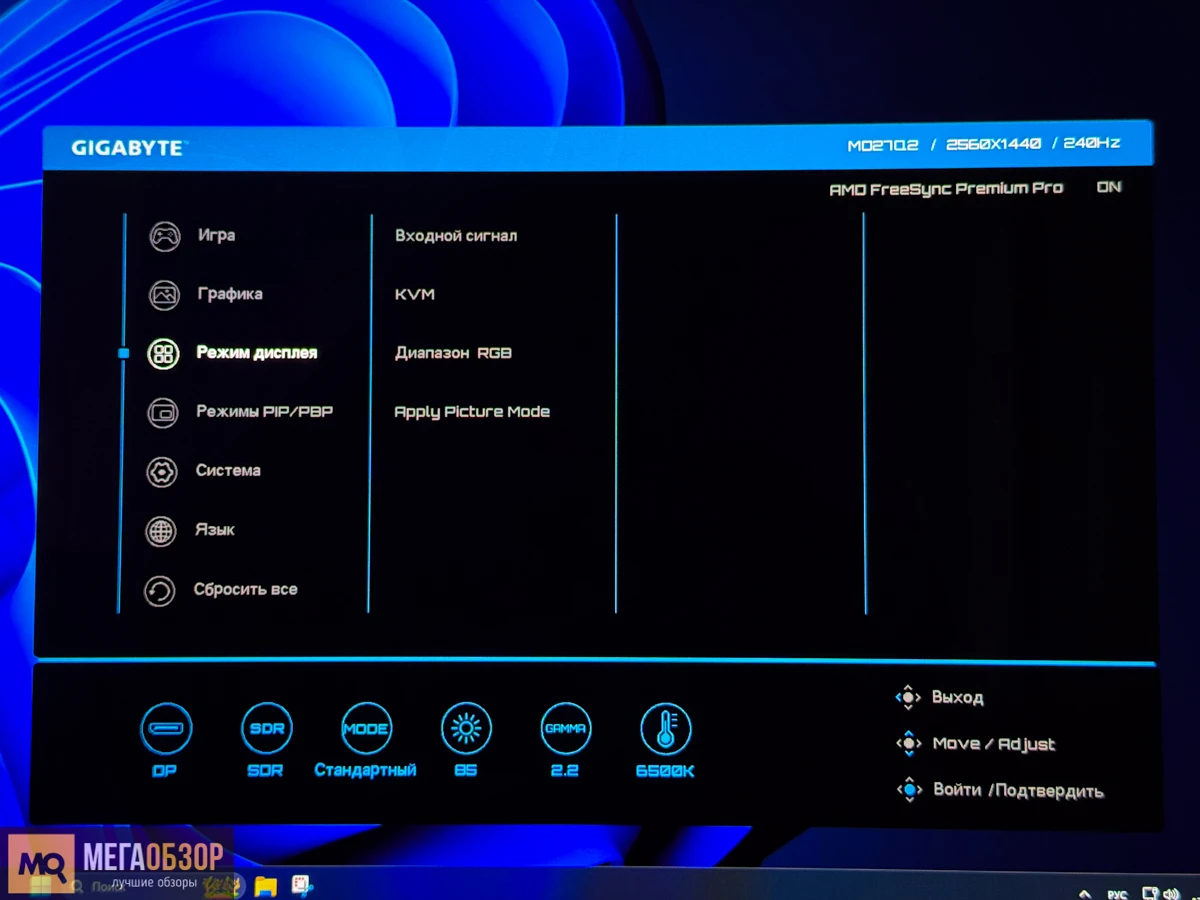Image resolution: width=1200 pixels, height=900 pixels.
Task: Click the brightness sun icon
Action: (x=466, y=728)
